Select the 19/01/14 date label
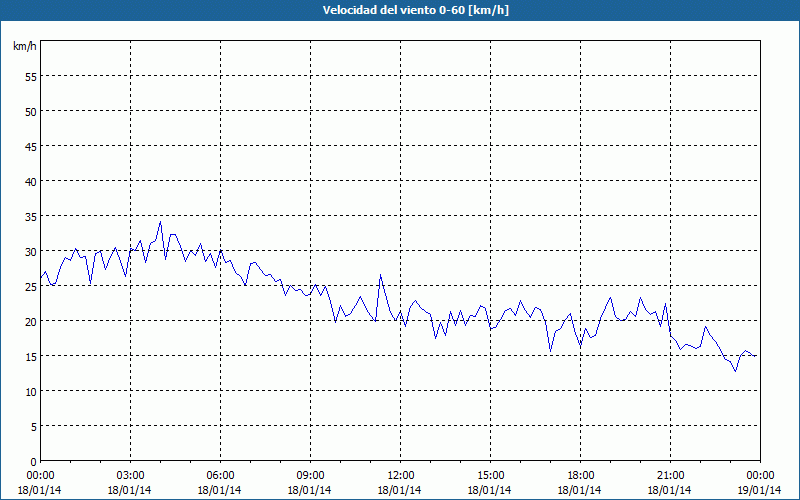Viewport: 800px width, 500px height. 759,490
